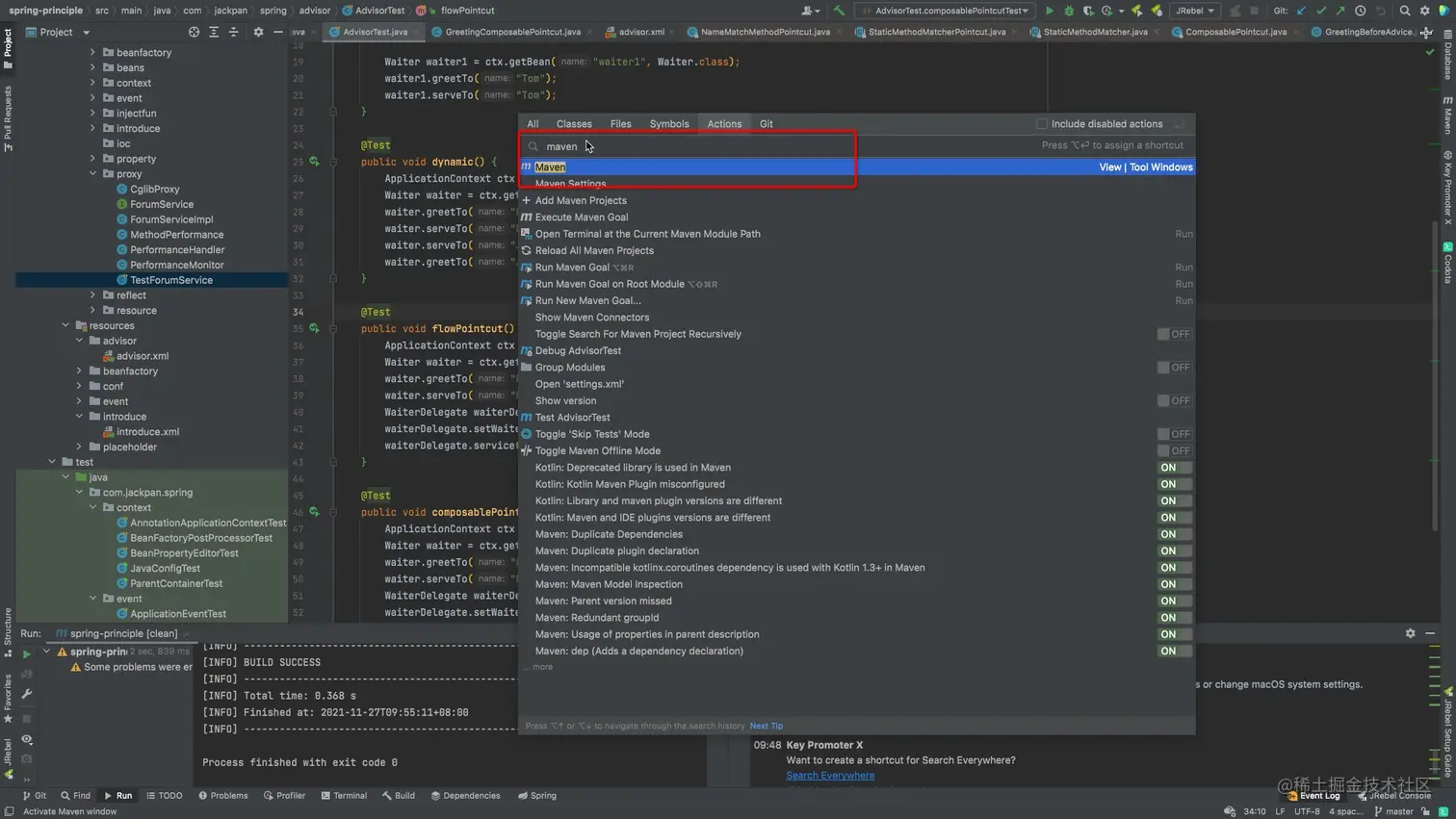1456x819 pixels.
Task: Open Project panel options gear
Action: pyautogui.click(x=258, y=32)
